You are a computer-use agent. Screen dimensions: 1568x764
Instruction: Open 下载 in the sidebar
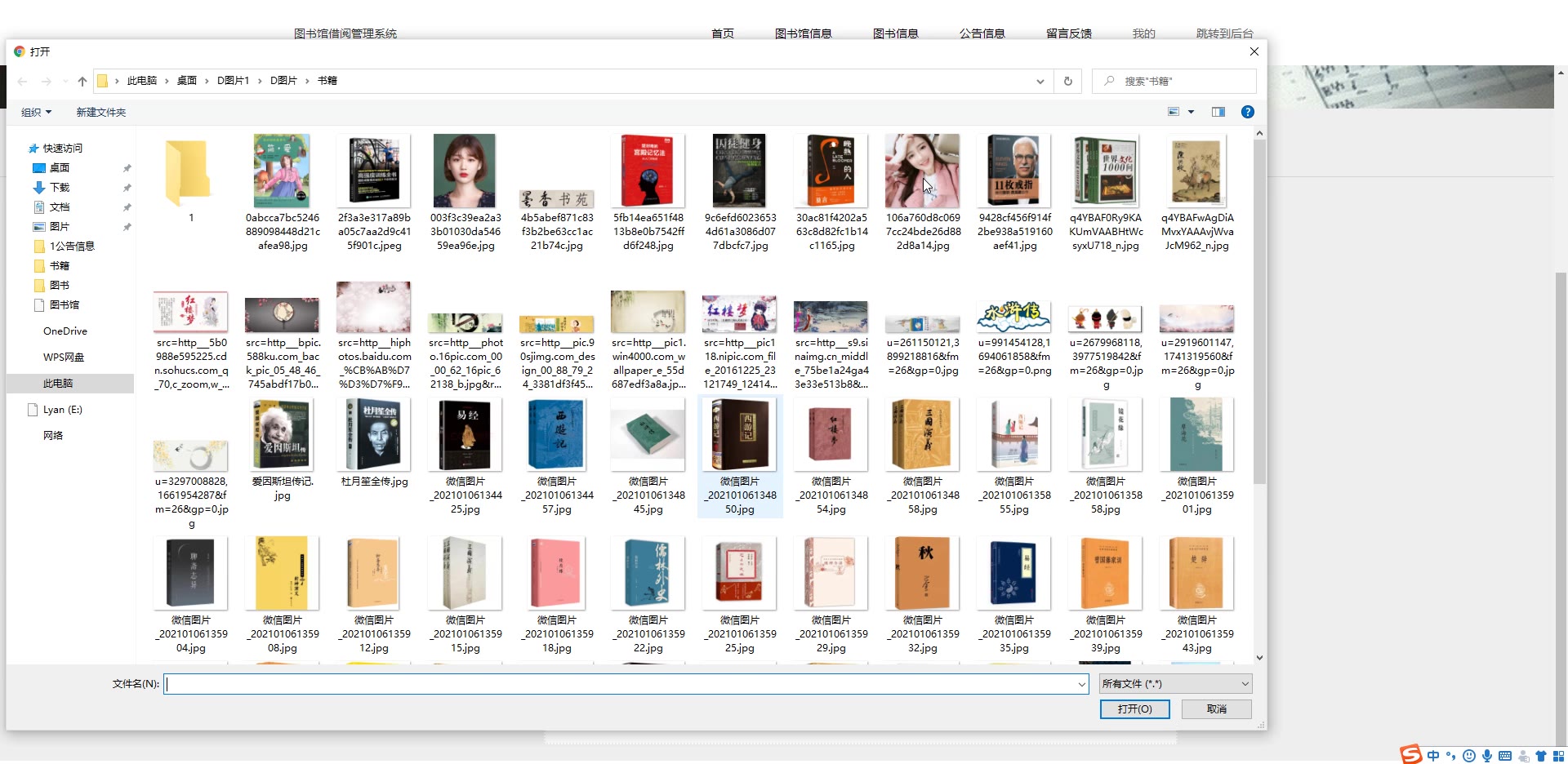click(x=59, y=187)
